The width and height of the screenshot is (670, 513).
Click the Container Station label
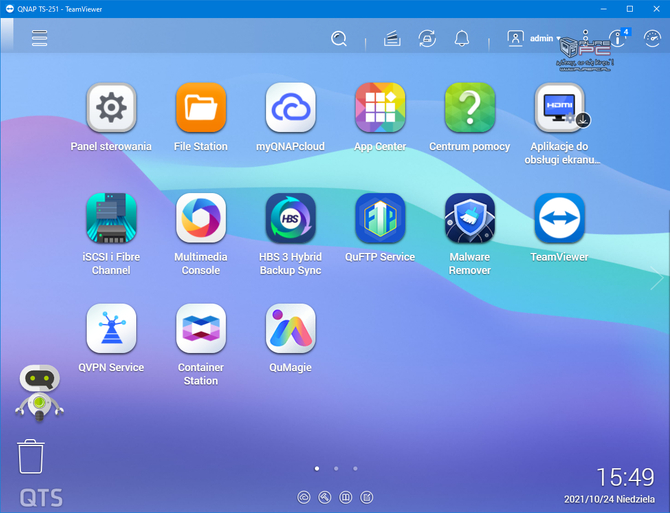[201, 374]
